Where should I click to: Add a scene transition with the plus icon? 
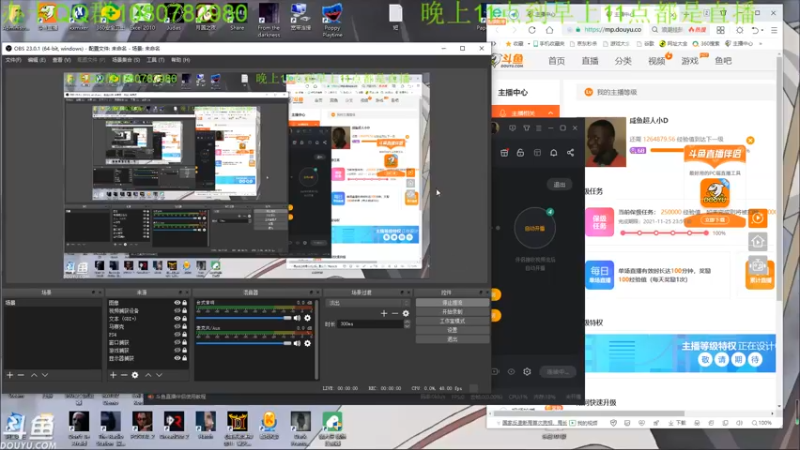384,313
